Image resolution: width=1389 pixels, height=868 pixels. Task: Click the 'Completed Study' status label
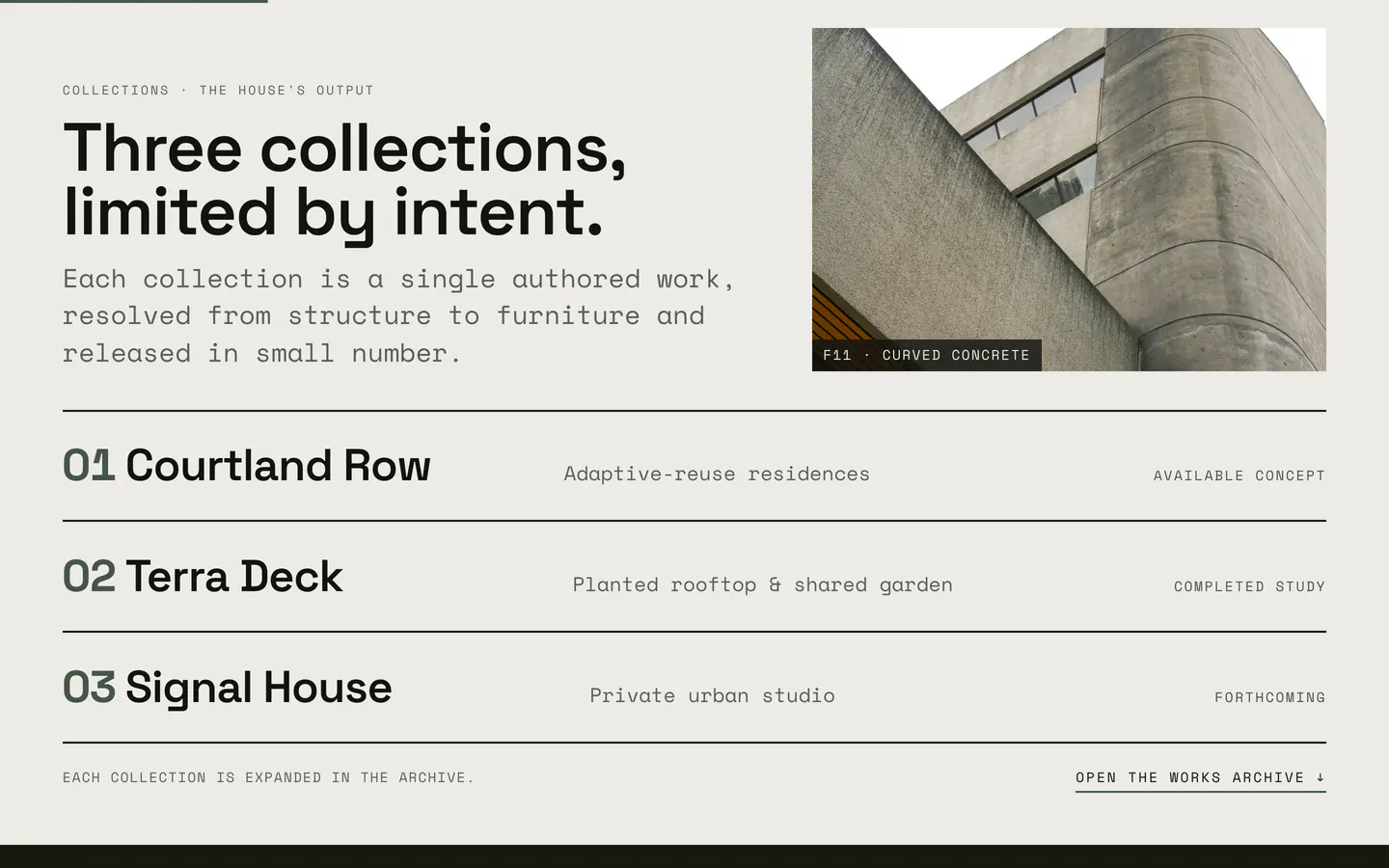click(x=1249, y=586)
